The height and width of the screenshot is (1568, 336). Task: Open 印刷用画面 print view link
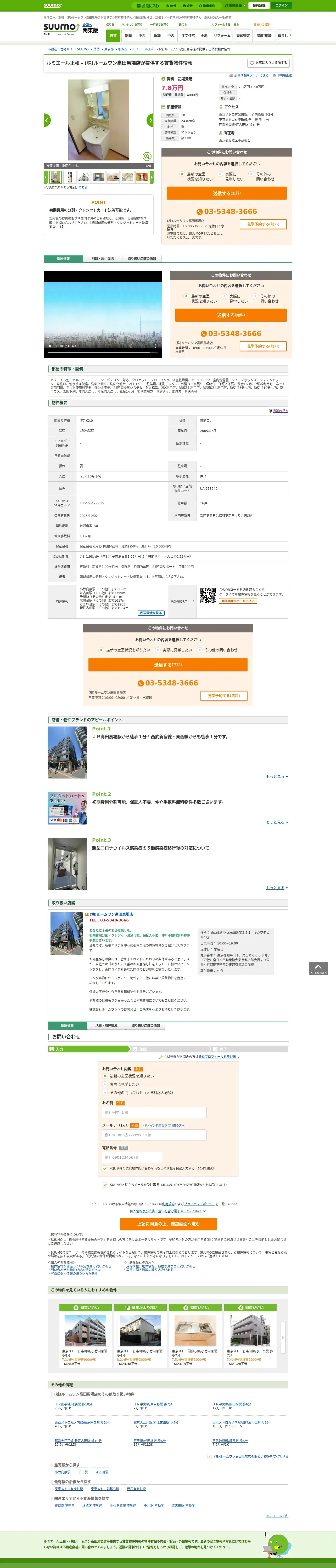point(284,76)
